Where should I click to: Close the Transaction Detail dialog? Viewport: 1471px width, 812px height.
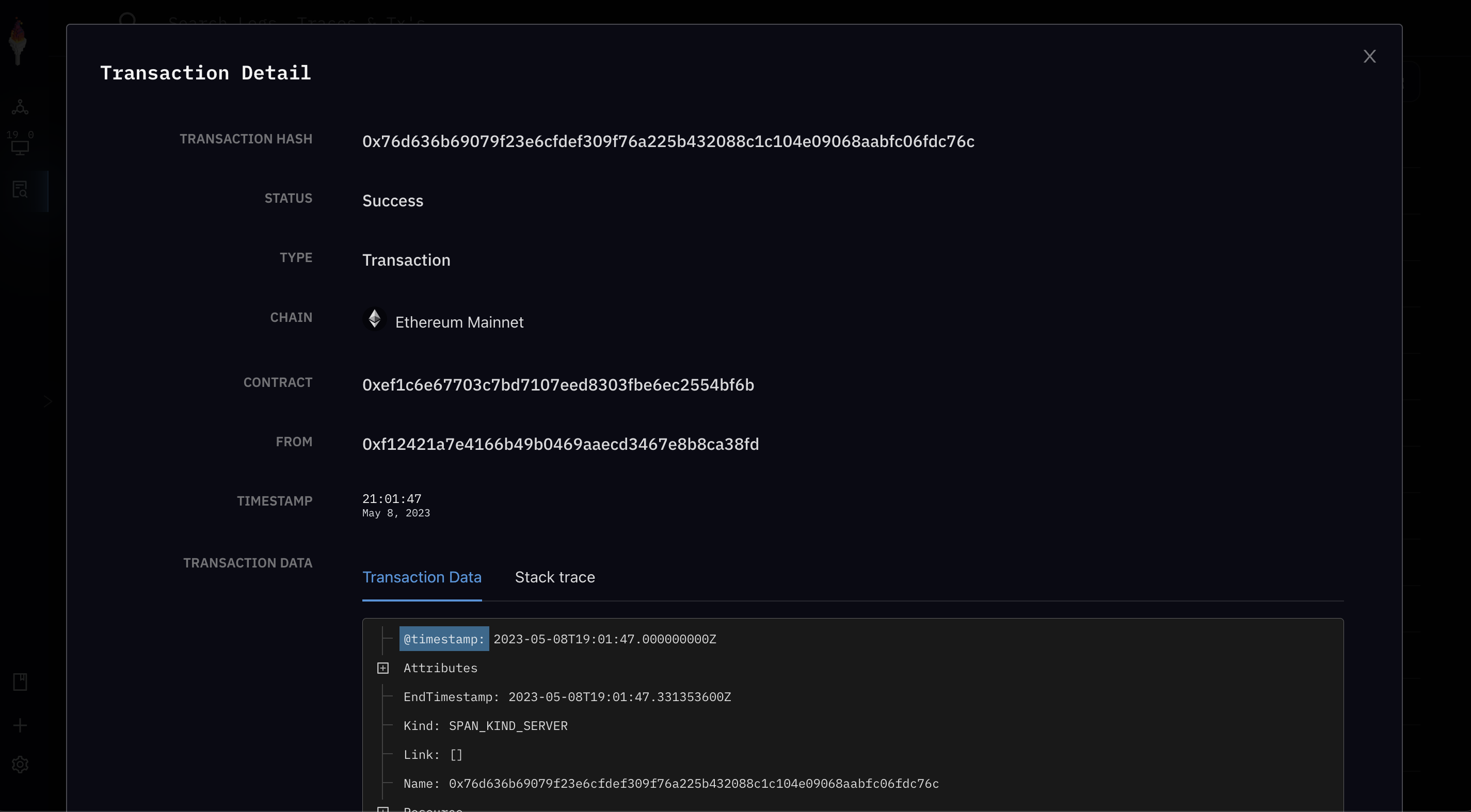pyautogui.click(x=1369, y=56)
